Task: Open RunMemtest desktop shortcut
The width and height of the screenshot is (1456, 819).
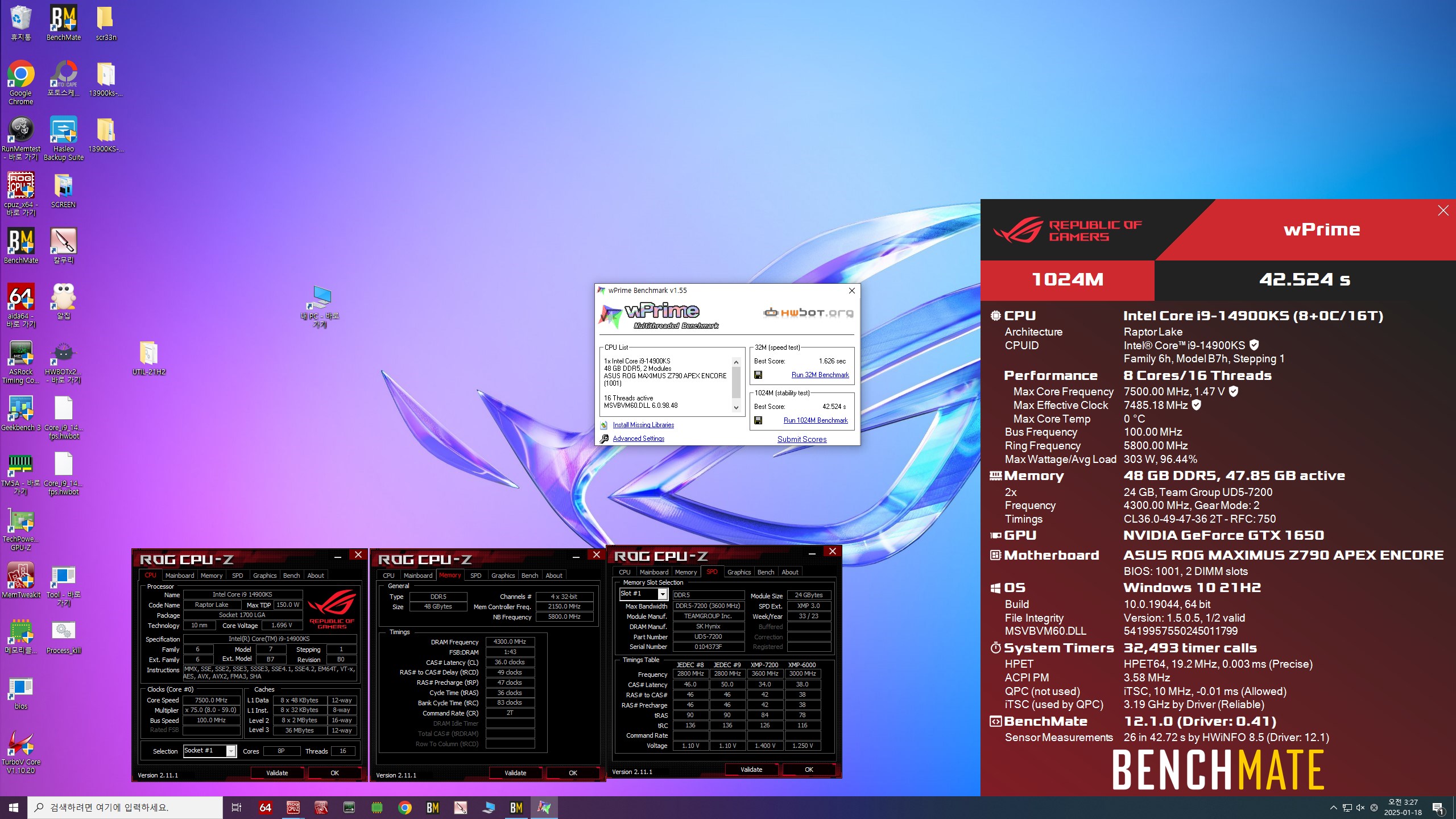Action: (20, 138)
